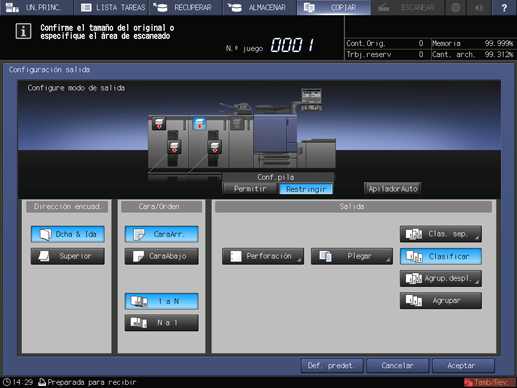The width and height of the screenshot is (517, 388).
Task: Open the Plegar folding options
Action: point(352,256)
